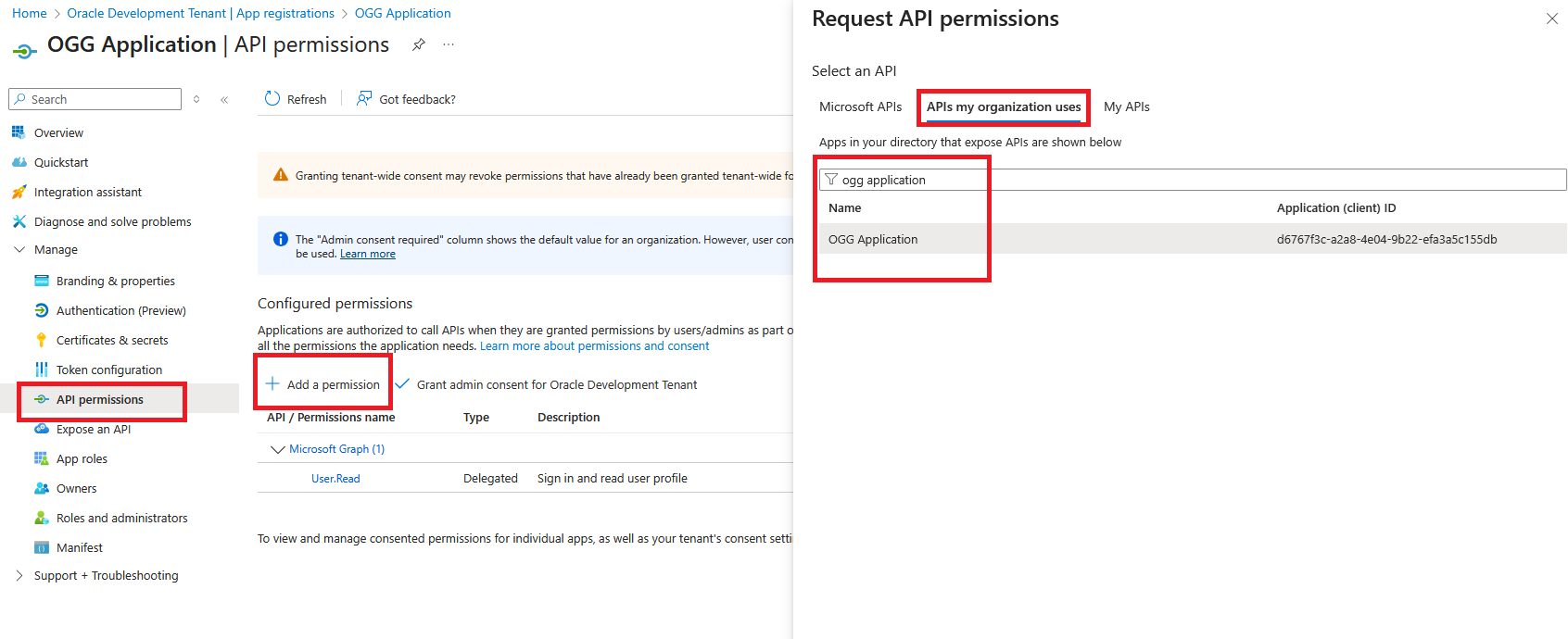This screenshot has height=639, width=1568.
Task: Focus the sidebar Search box
Action: point(95,99)
